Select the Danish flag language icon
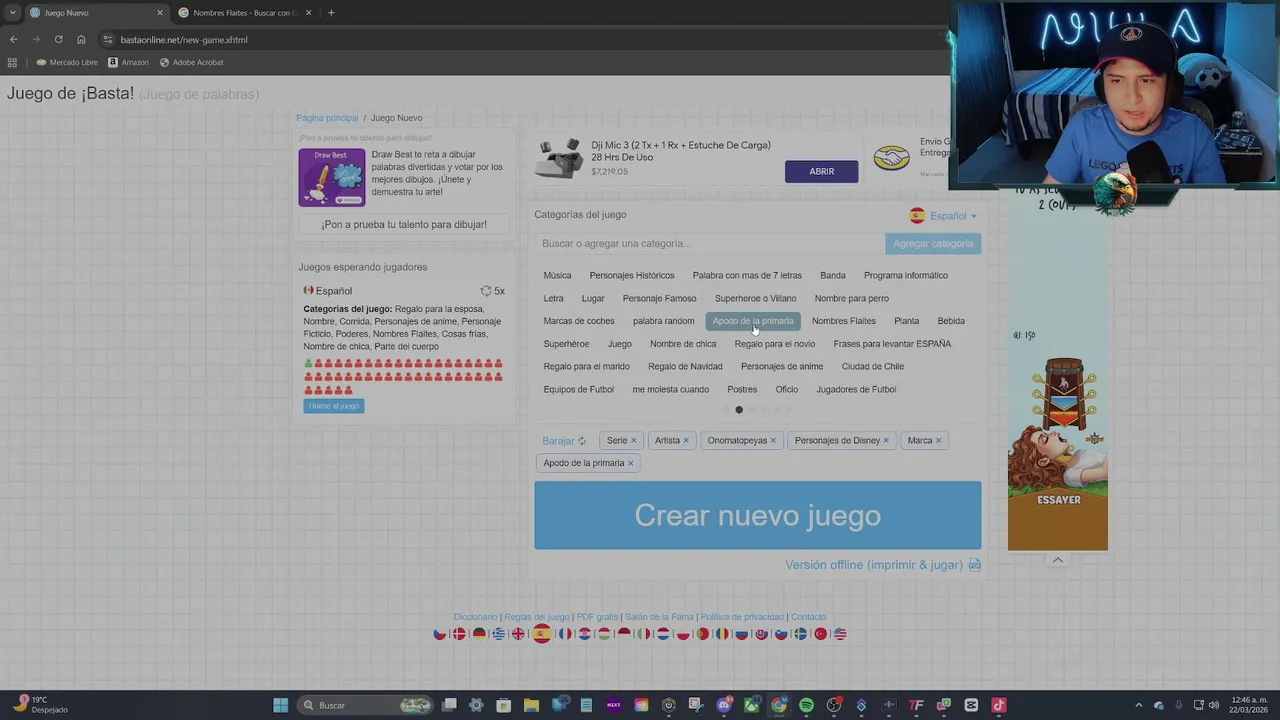The image size is (1280, 720). [459, 634]
